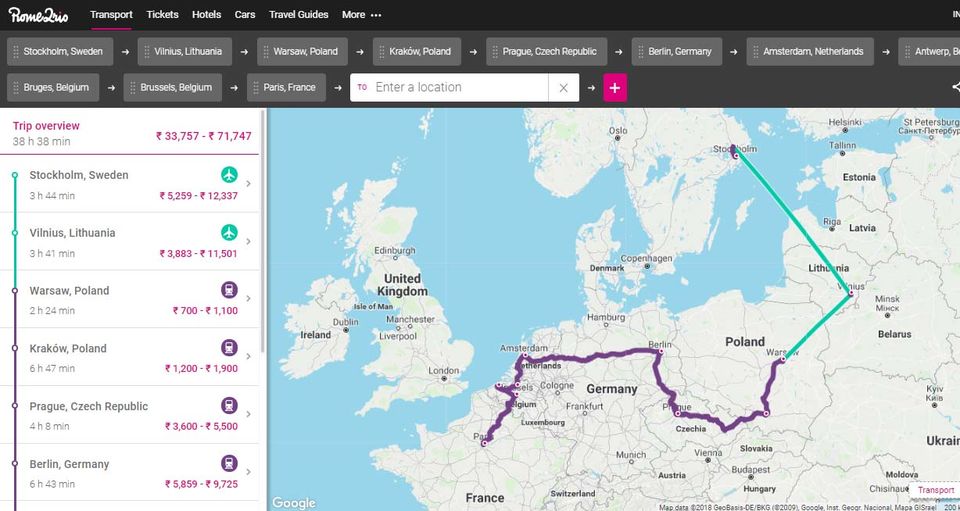Screen dimensions: 960x511
Task: Click the train icon on Kraków leg
Action: pyautogui.click(x=230, y=348)
